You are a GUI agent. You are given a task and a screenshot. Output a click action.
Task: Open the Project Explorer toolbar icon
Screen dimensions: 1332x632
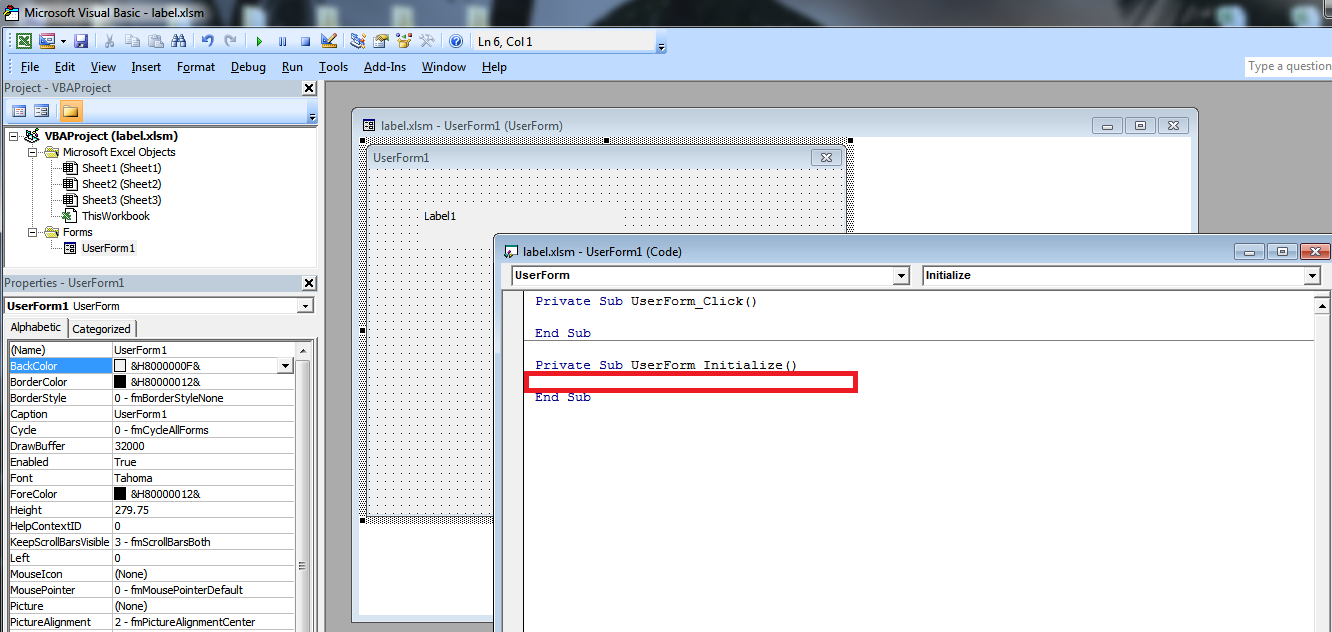[357, 41]
